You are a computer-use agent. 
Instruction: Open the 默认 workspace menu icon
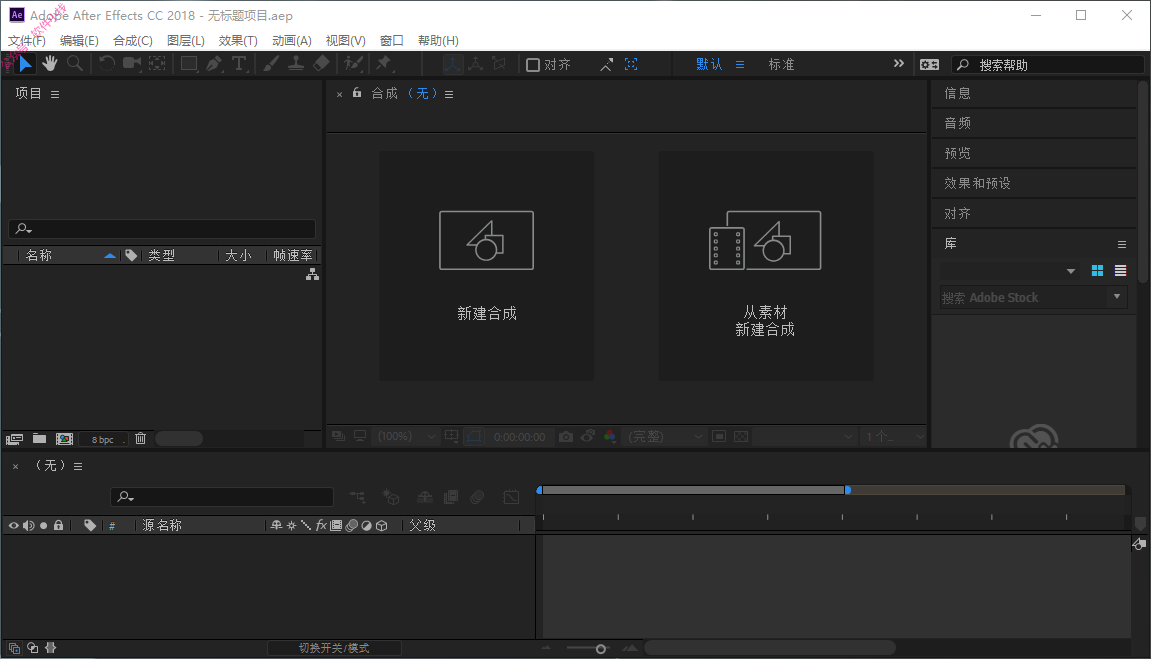pyautogui.click(x=740, y=65)
